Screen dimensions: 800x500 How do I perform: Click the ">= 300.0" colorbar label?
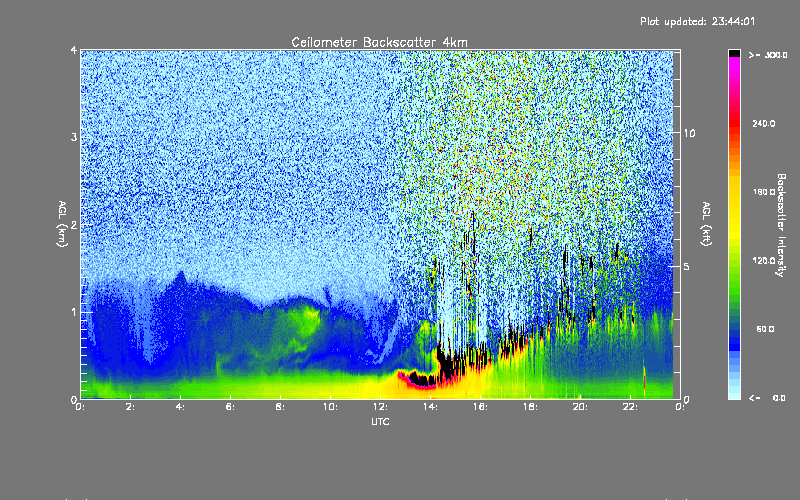point(768,55)
